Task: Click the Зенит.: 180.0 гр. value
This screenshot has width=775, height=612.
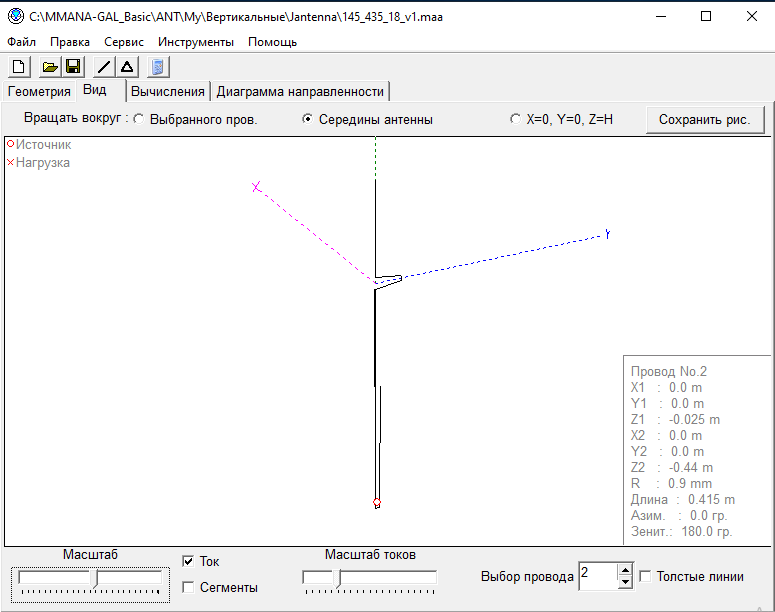Action: [682, 531]
